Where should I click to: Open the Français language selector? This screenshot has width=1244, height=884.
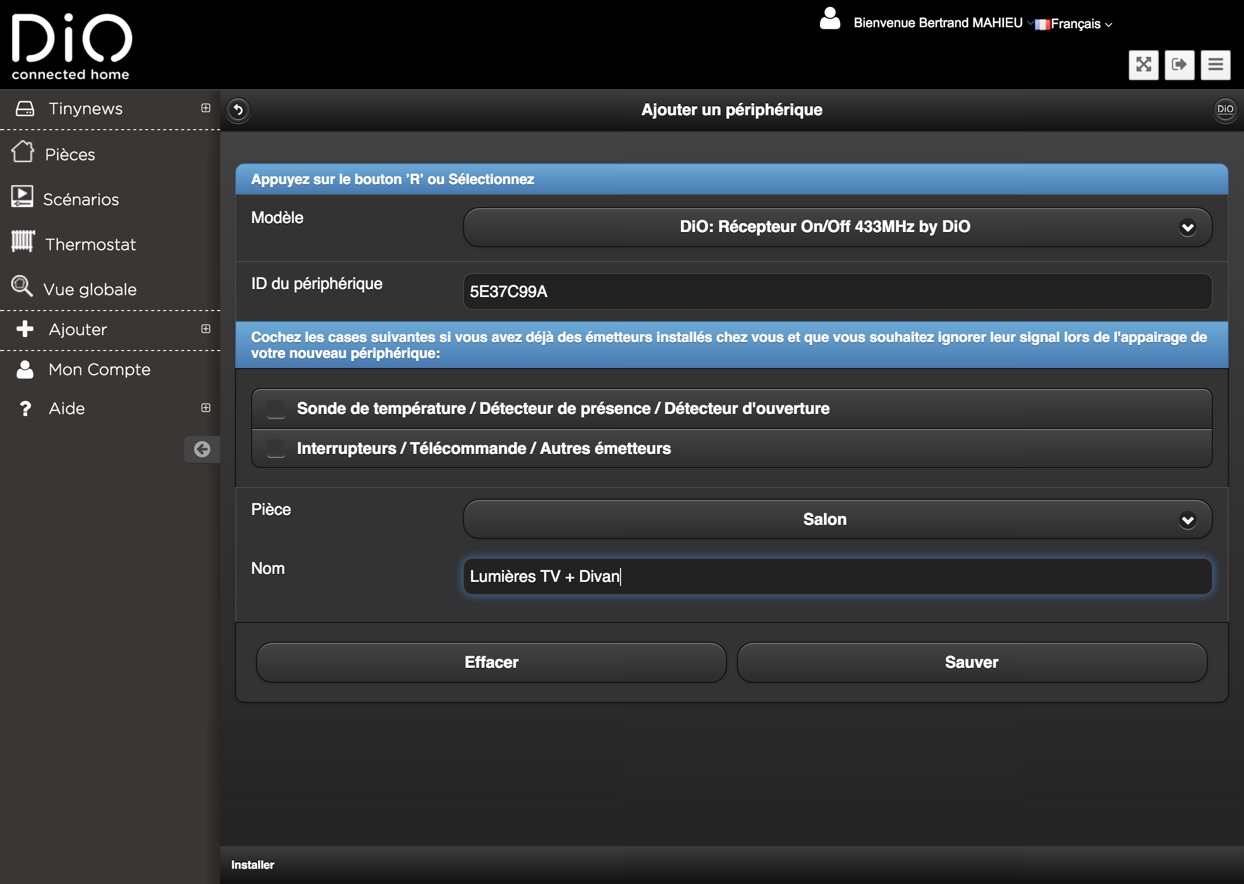(x=1075, y=24)
